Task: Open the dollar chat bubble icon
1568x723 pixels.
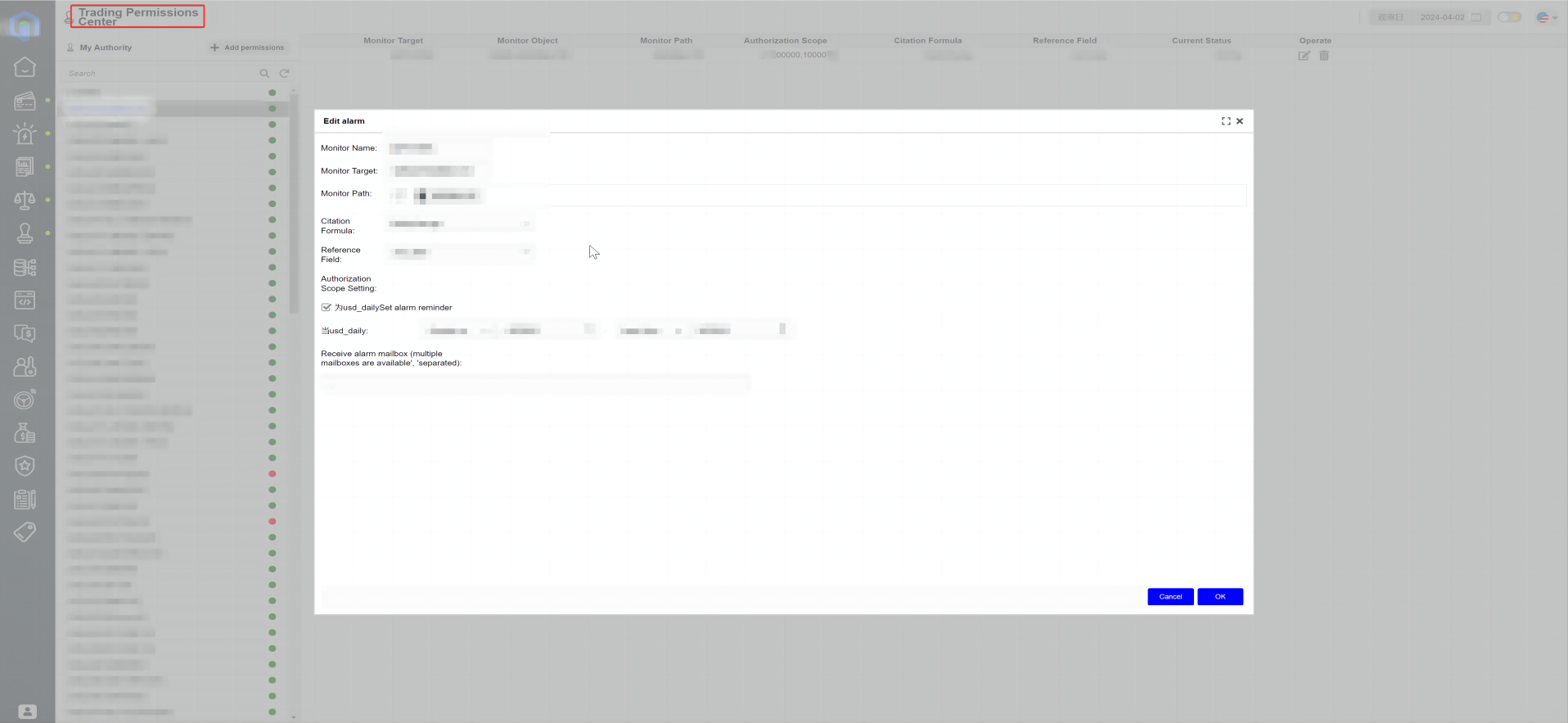Action: pyautogui.click(x=25, y=333)
